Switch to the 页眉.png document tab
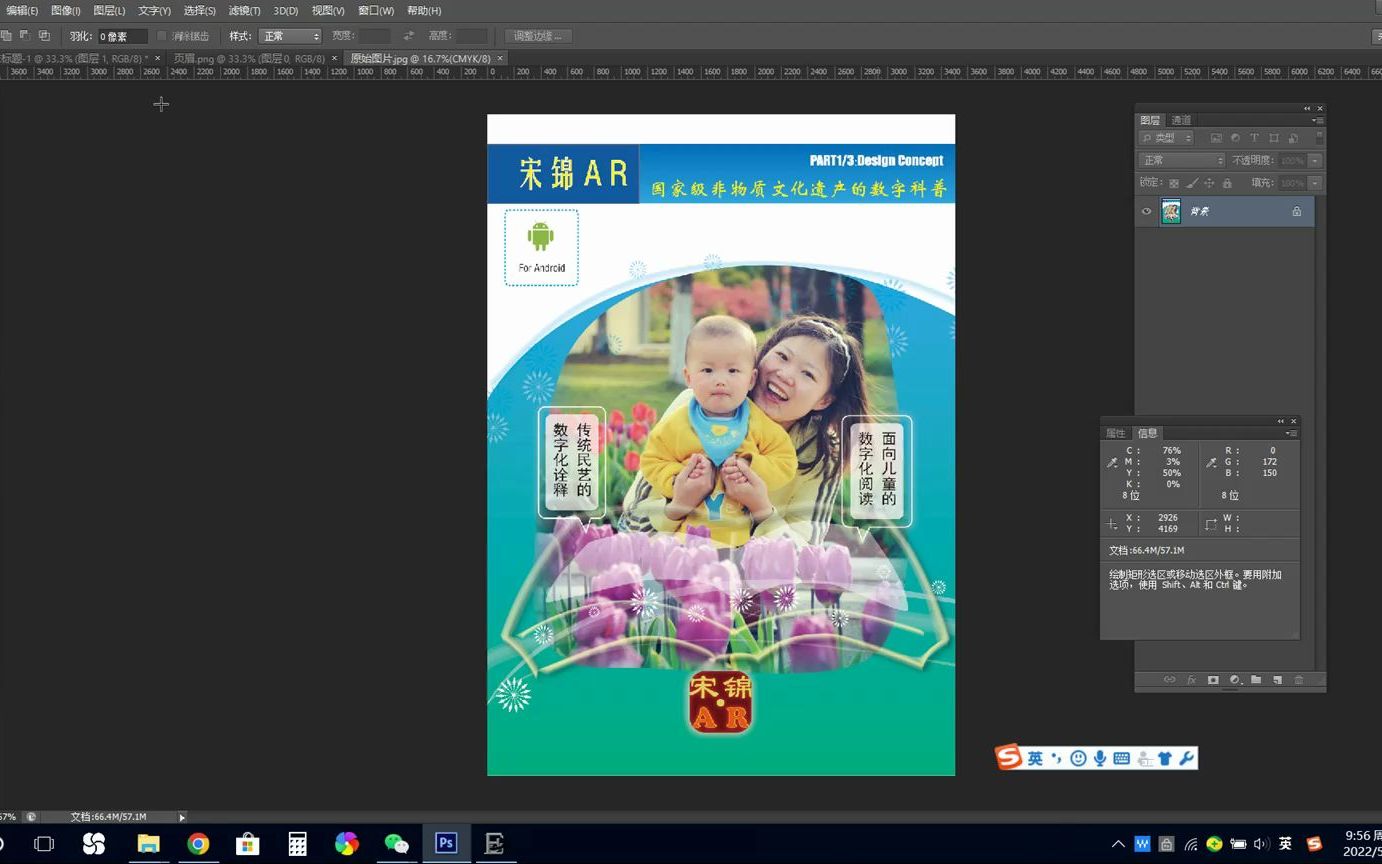 tap(249, 58)
